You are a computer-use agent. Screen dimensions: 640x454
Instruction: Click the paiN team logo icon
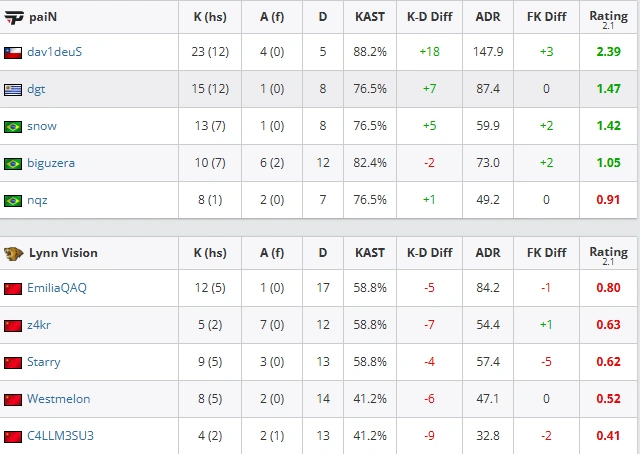click(13, 18)
